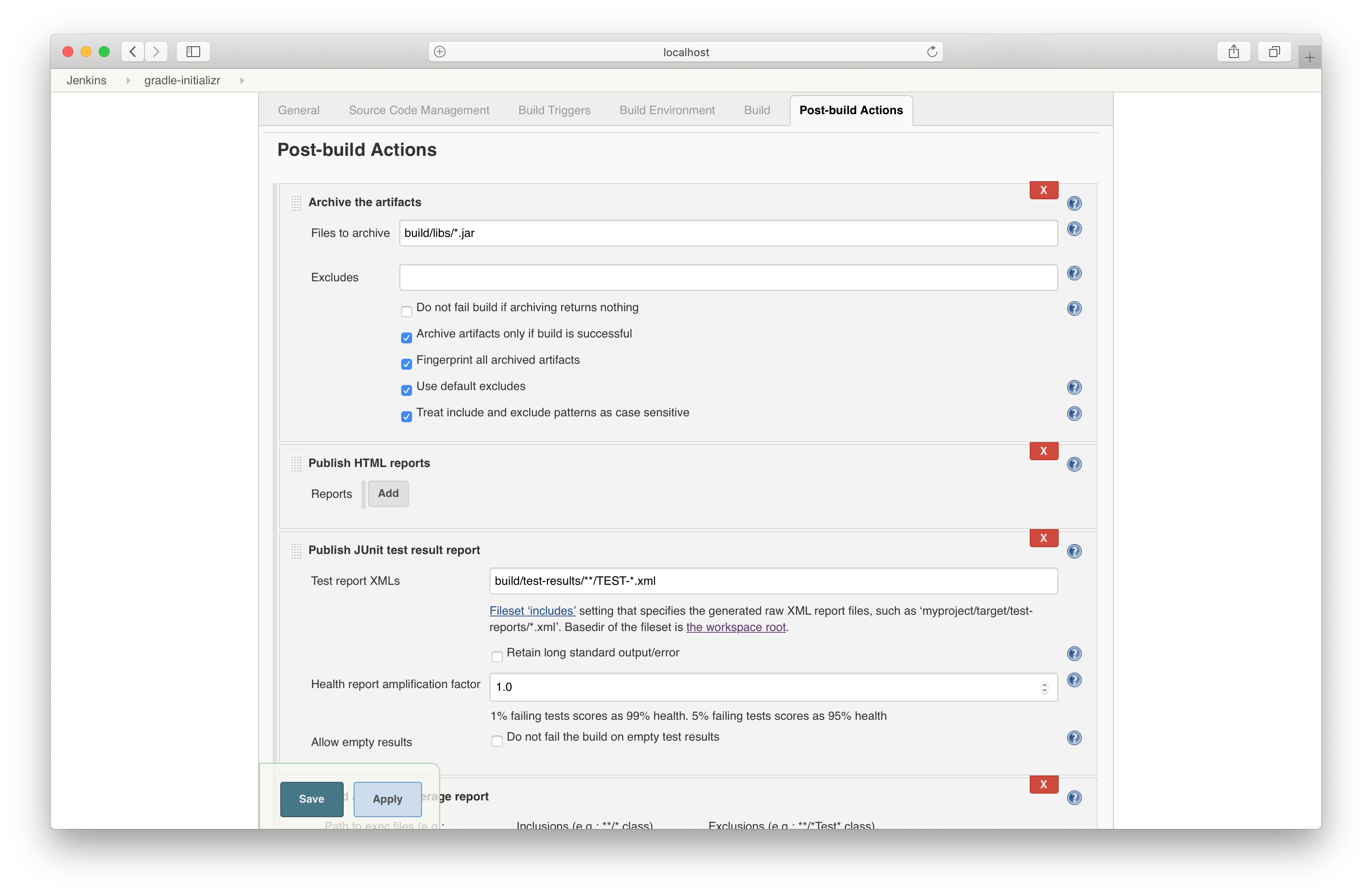Open help for Archive the artifacts section
Screen dimensions: 1372x896
point(1074,203)
